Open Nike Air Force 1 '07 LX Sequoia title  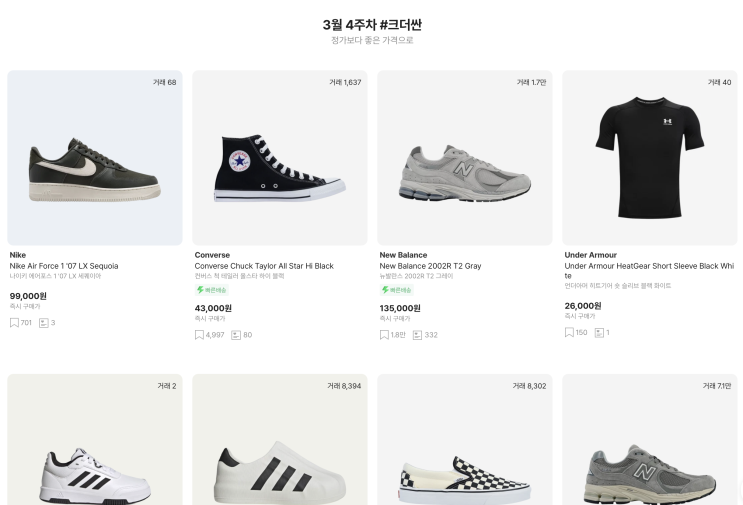[x=64, y=266]
